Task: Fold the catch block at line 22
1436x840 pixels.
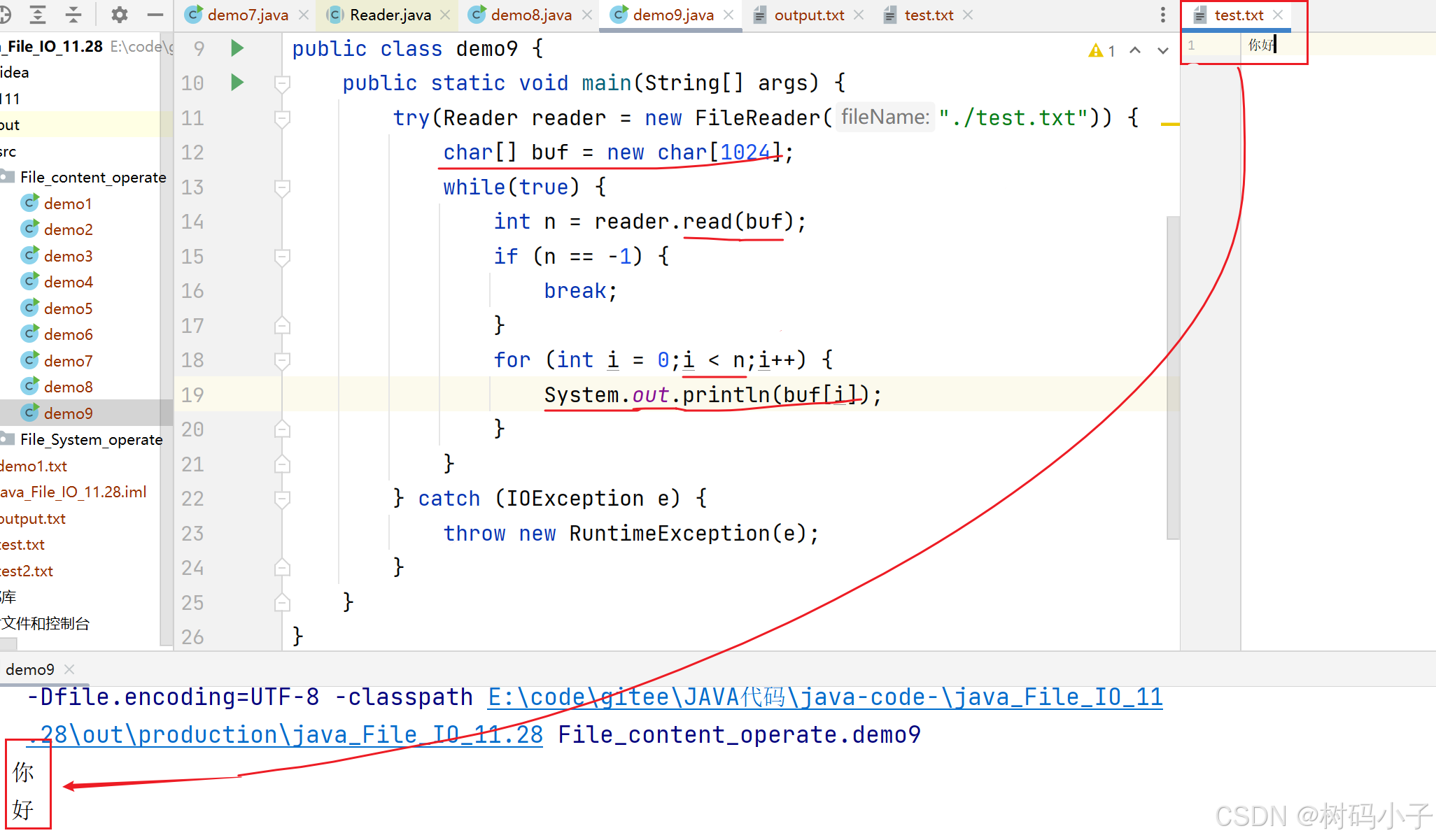Action: tap(282, 499)
